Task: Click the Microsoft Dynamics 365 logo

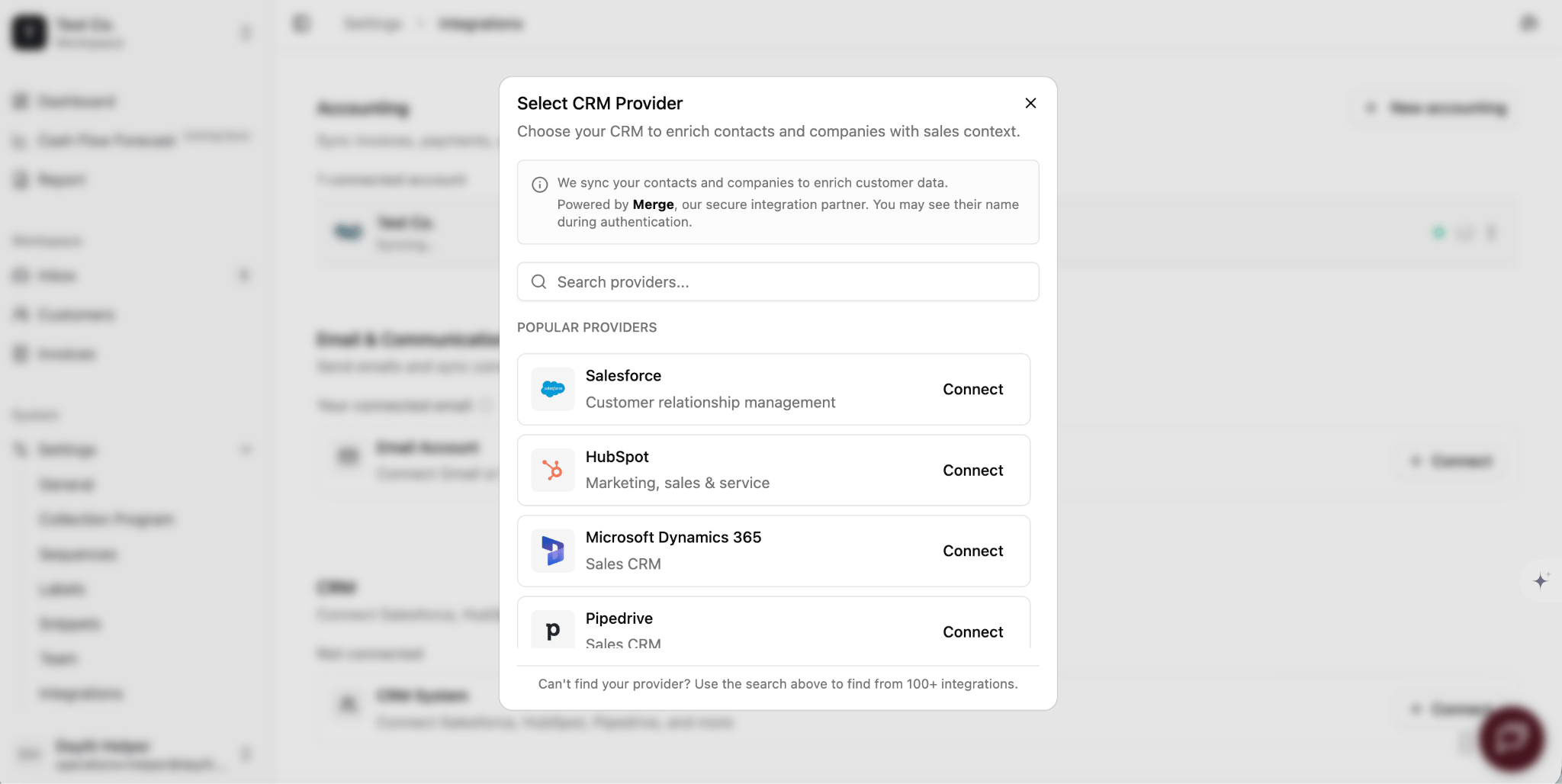Action: tap(553, 551)
